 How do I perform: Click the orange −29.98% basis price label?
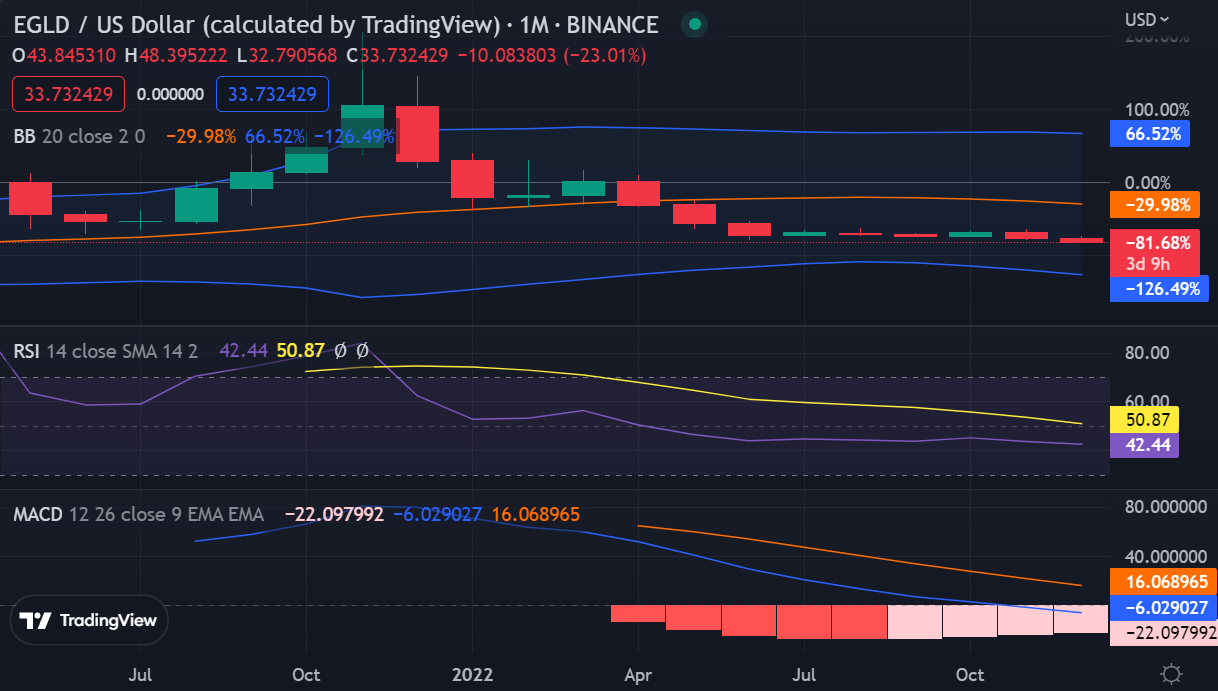point(1154,205)
